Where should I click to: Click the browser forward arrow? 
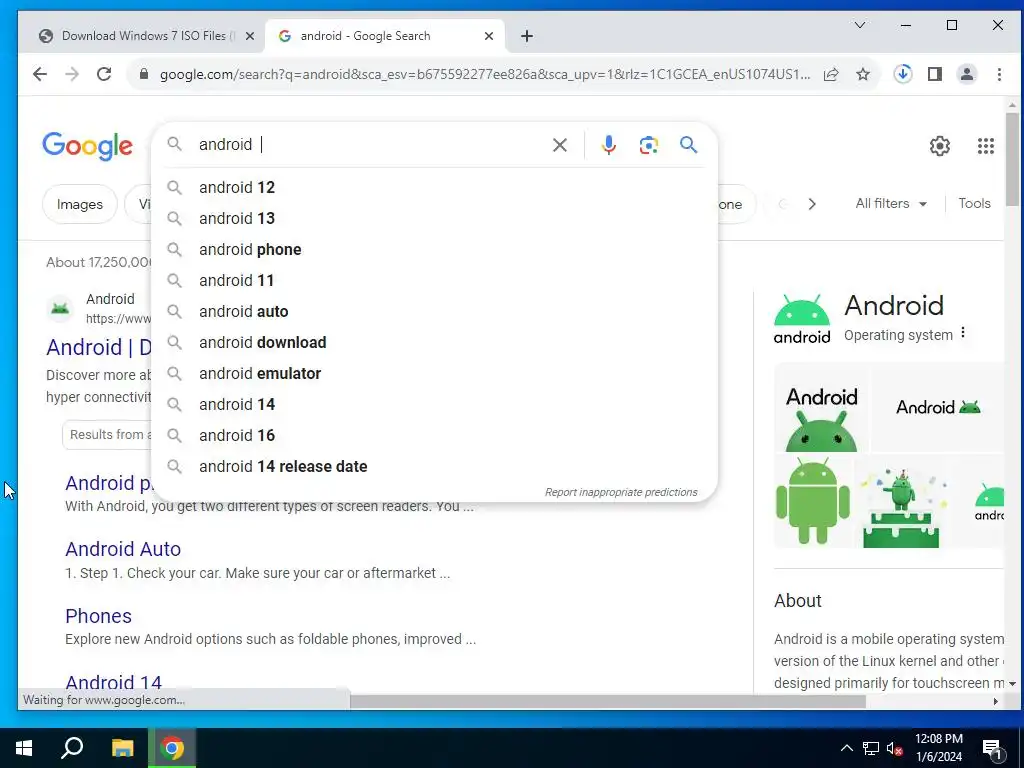pyautogui.click(x=72, y=74)
